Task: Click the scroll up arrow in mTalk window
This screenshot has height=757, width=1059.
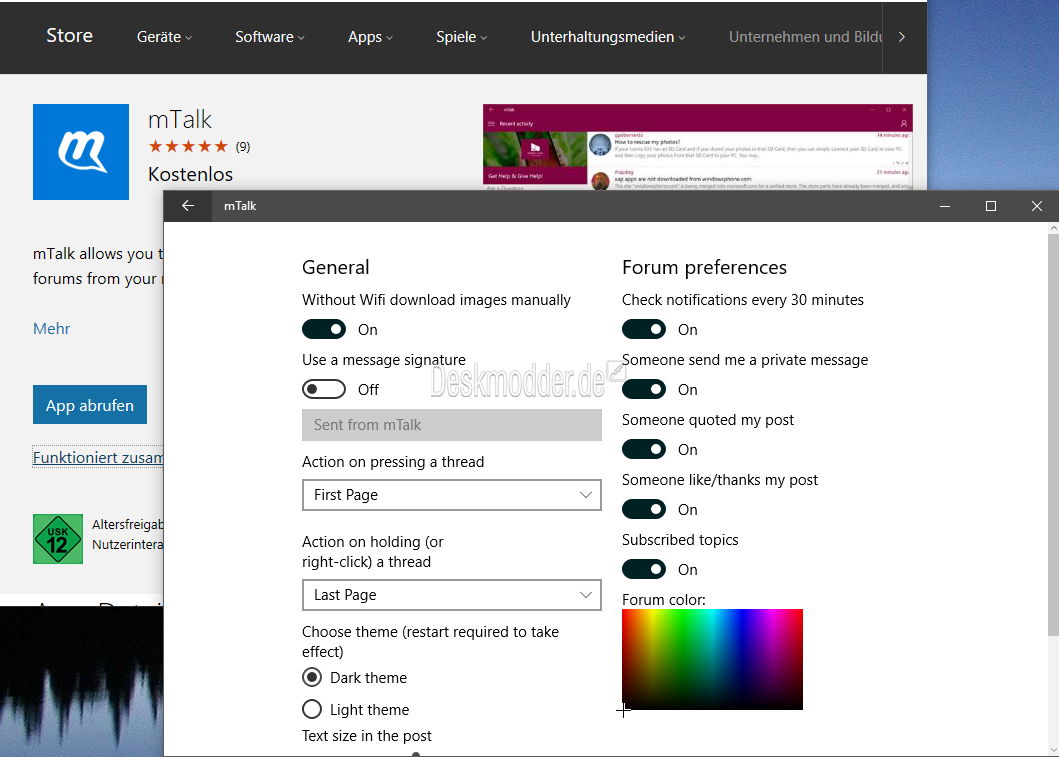Action: pyautogui.click(x=1053, y=229)
